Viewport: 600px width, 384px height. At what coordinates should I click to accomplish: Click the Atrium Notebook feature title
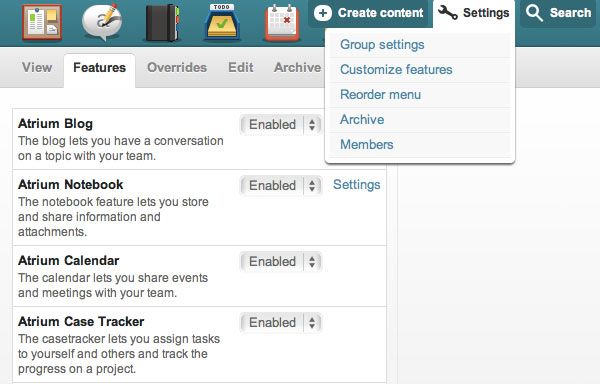click(71, 184)
